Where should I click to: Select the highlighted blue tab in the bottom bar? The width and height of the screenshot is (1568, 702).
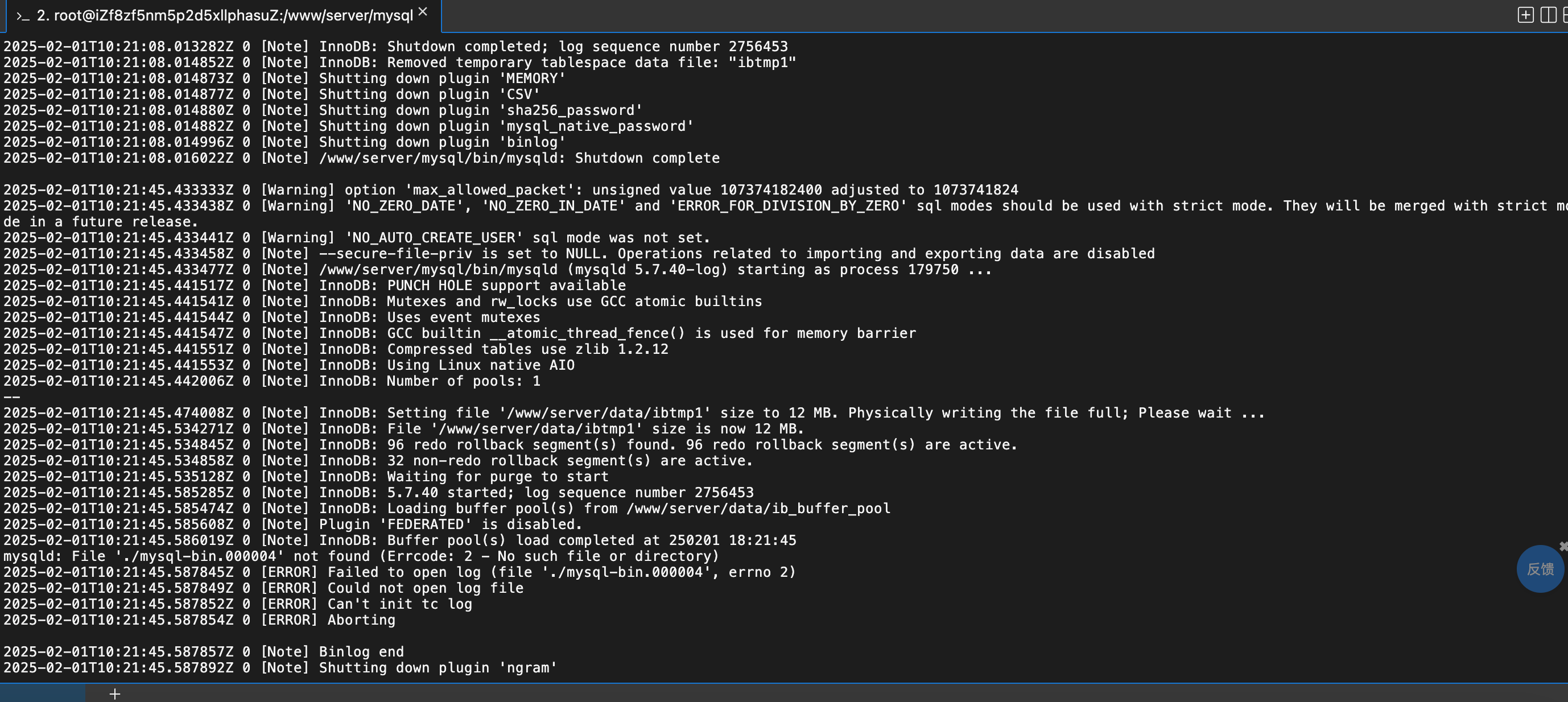coord(43,693)
